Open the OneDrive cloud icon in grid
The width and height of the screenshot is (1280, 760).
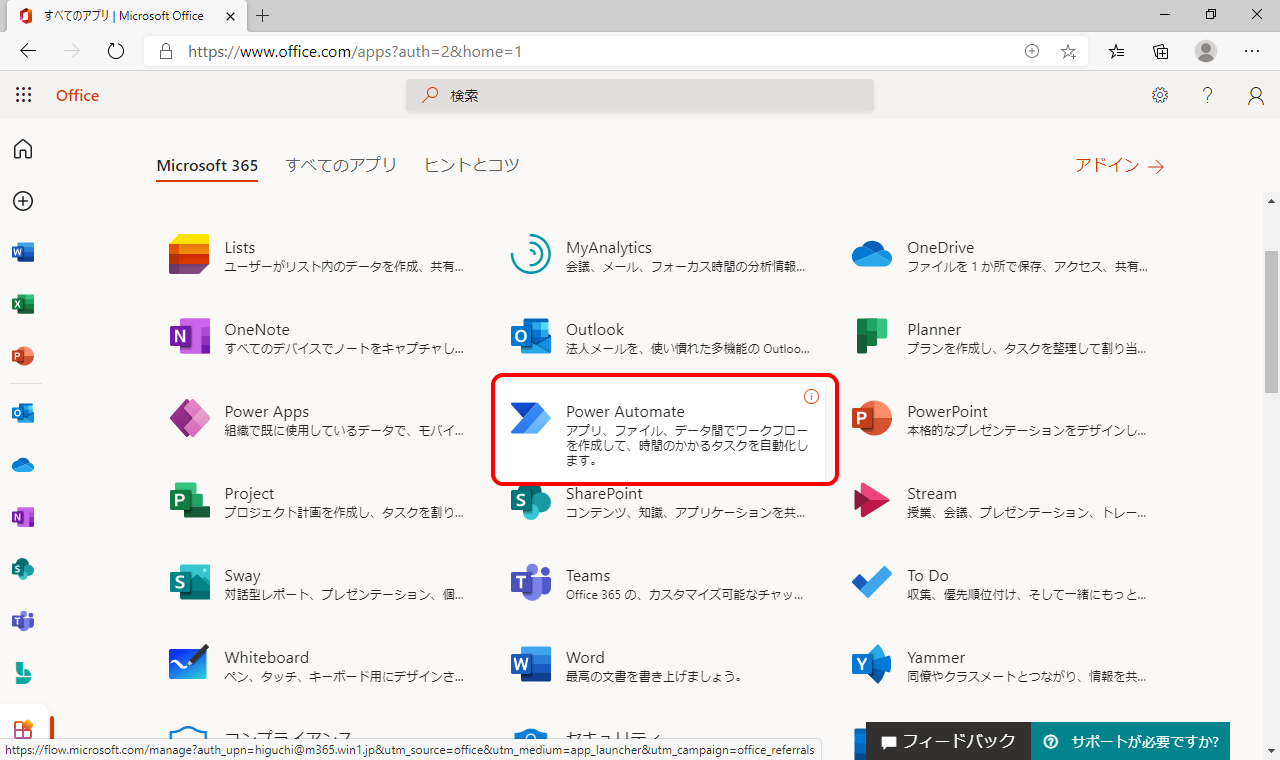tap(872, 255)
